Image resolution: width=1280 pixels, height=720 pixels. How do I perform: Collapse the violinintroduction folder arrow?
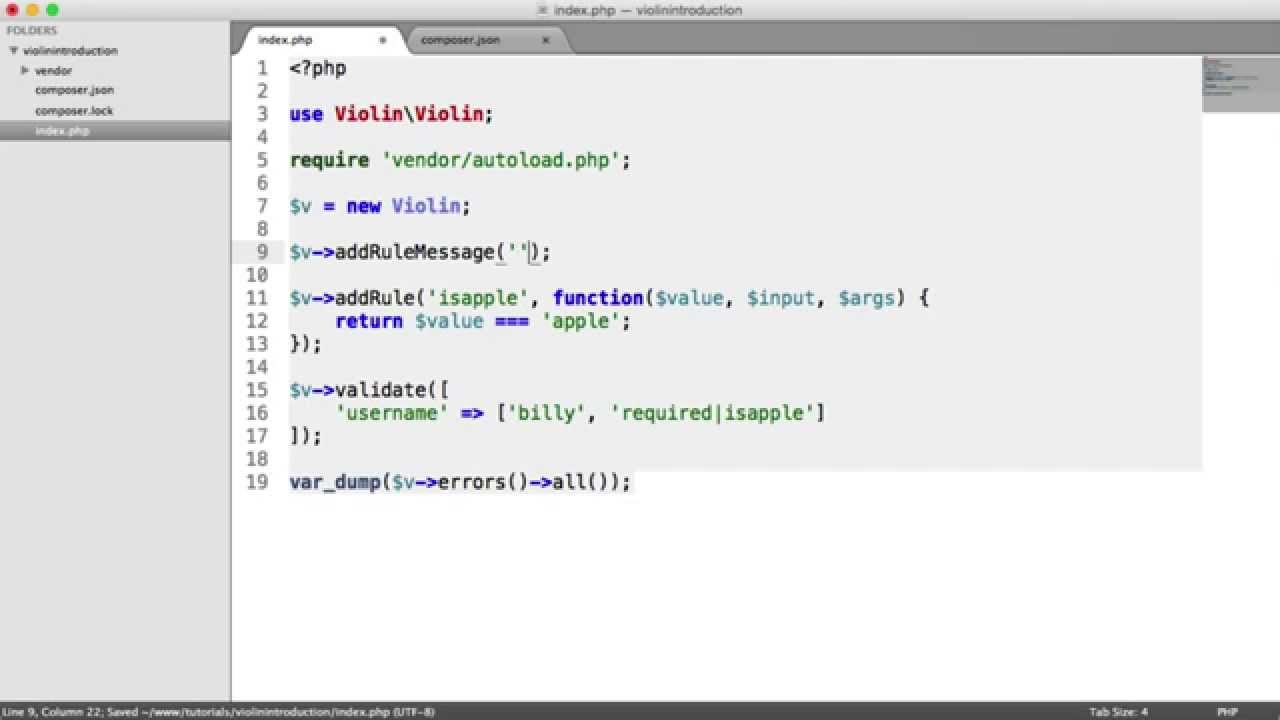point(14,50)
